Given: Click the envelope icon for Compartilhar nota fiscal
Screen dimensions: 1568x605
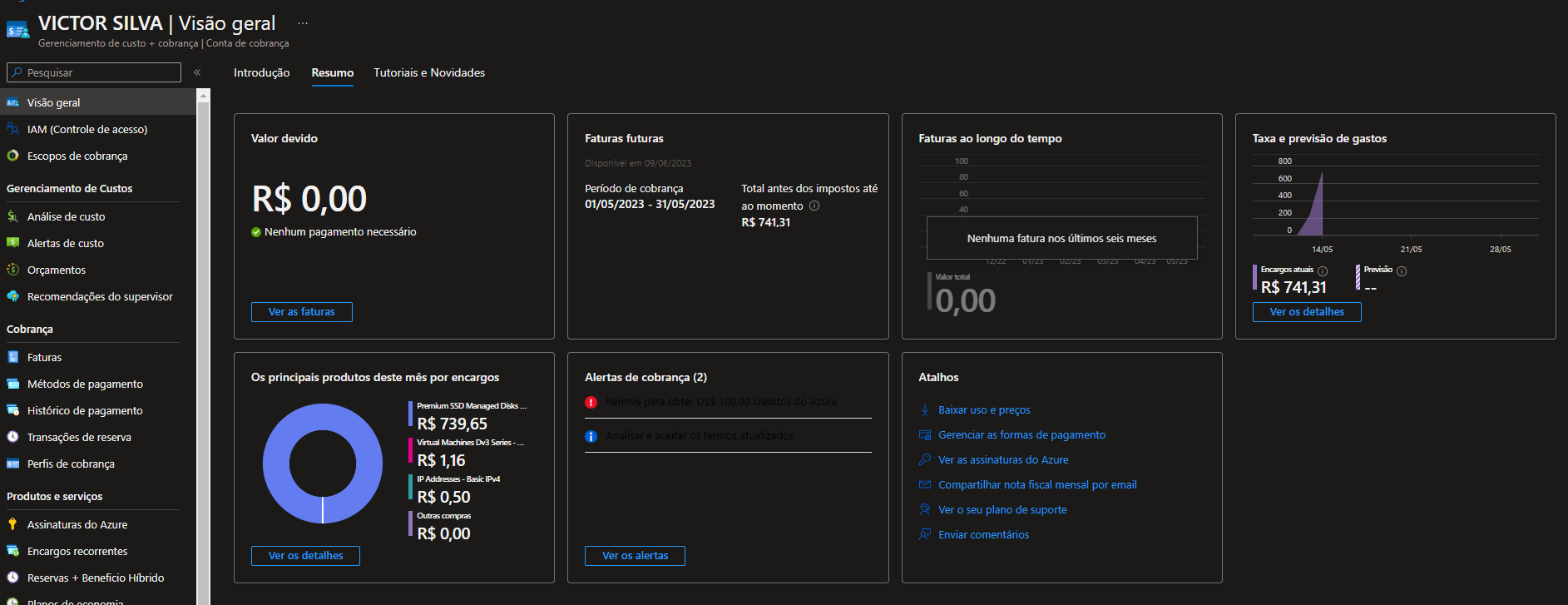Looking at the screenshot, I should pyautogui.click(x=925, y=484).
